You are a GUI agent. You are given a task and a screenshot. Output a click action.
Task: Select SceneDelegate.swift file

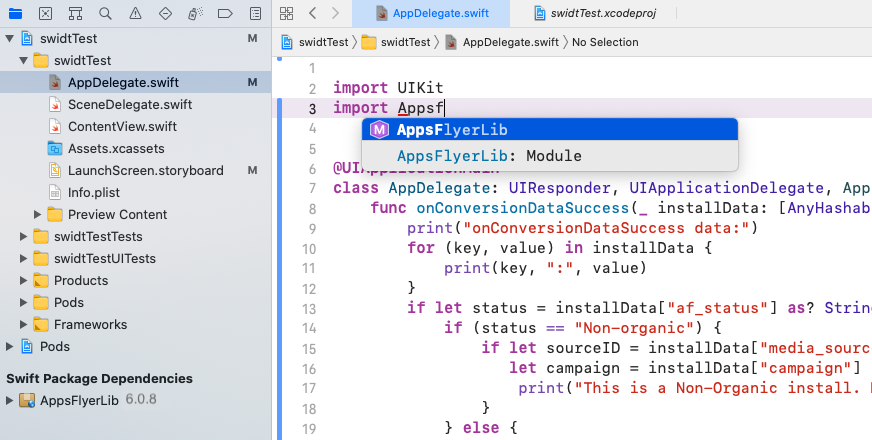click(136, 105)
